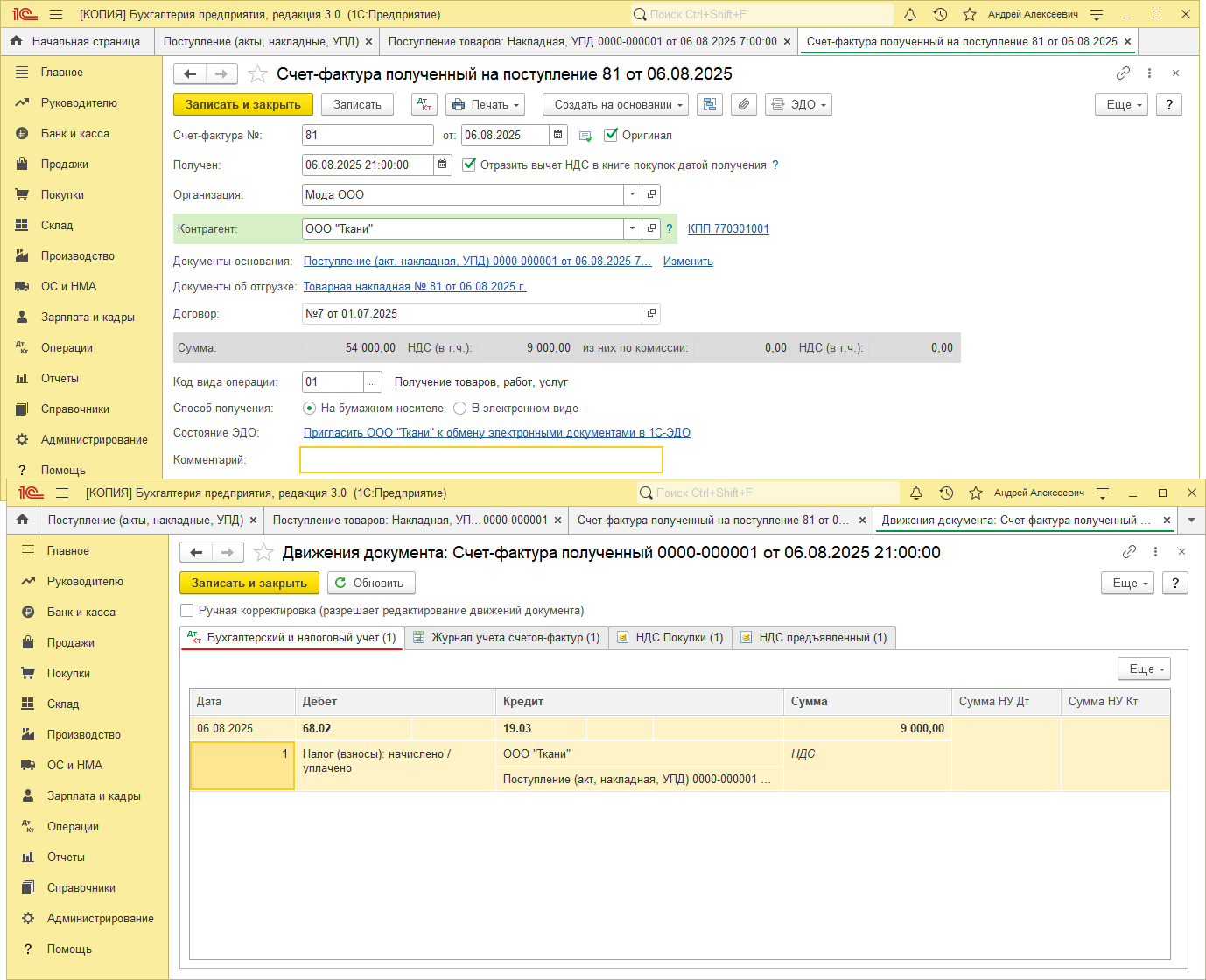Add the Движения документа form to favorites using its star
The height and width of the screenshot is (980, 1206).
tap(263, 553)
